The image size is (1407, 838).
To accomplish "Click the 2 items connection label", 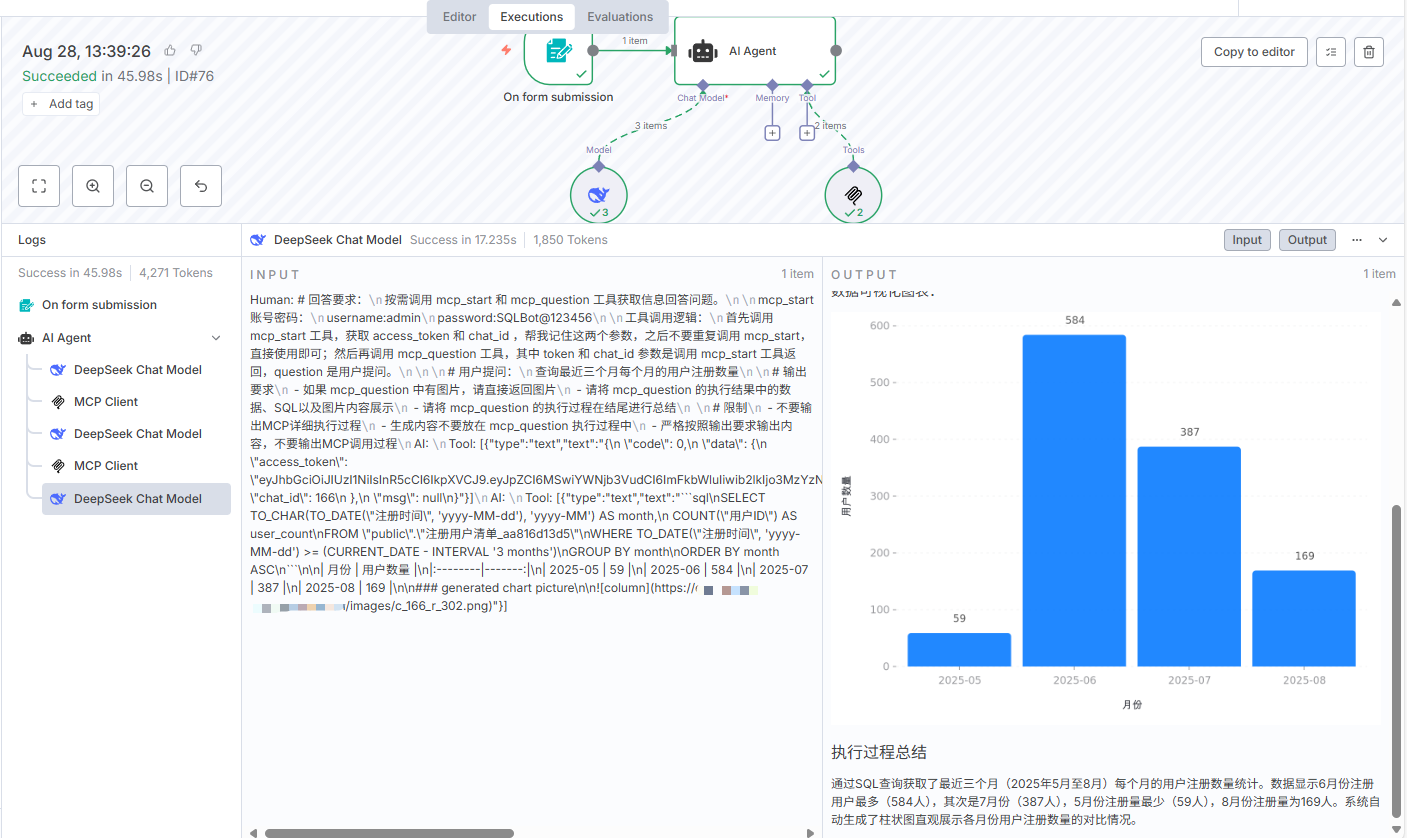I will pos(830,126).
